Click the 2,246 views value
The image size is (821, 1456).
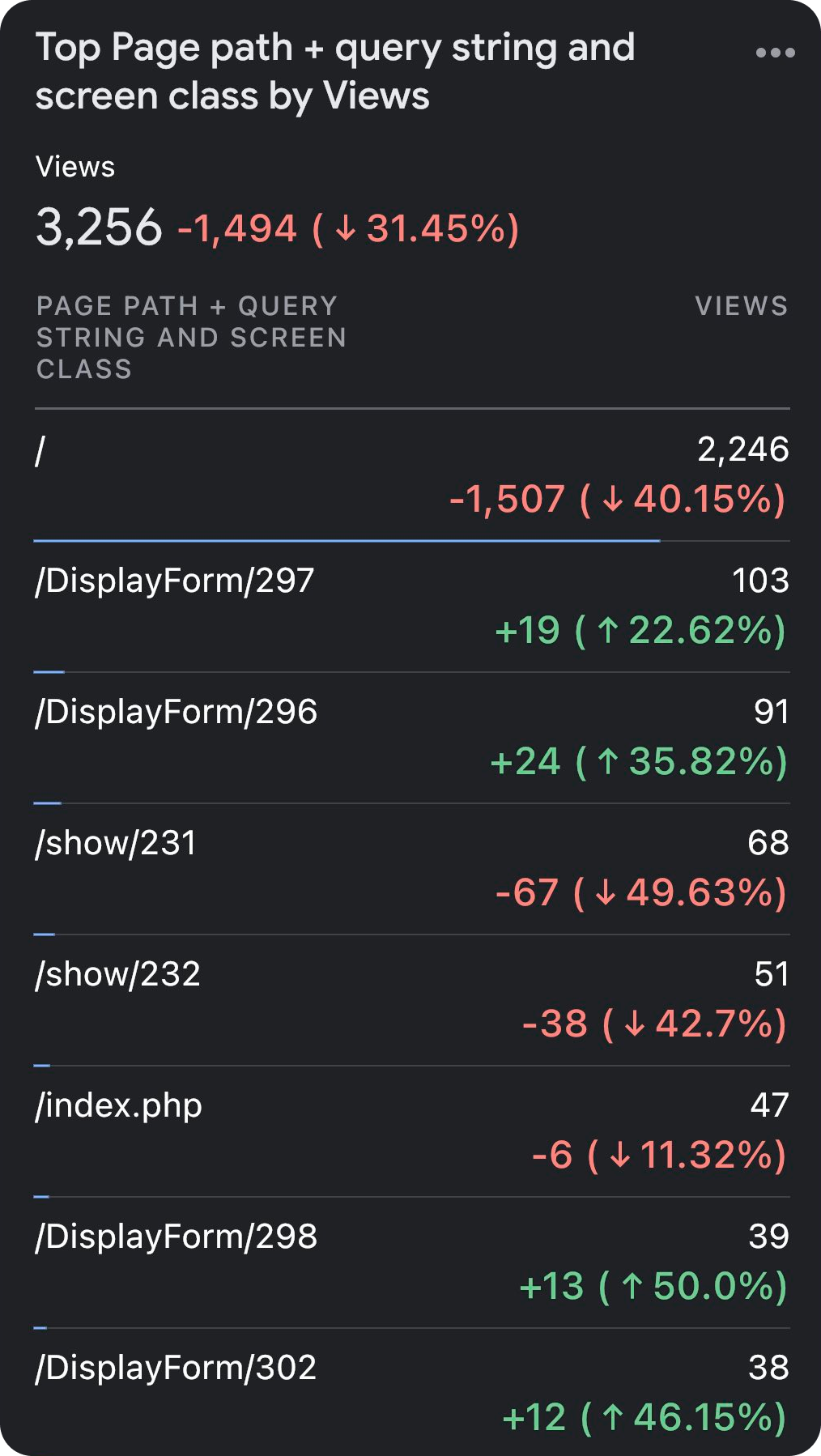(743, 449)
